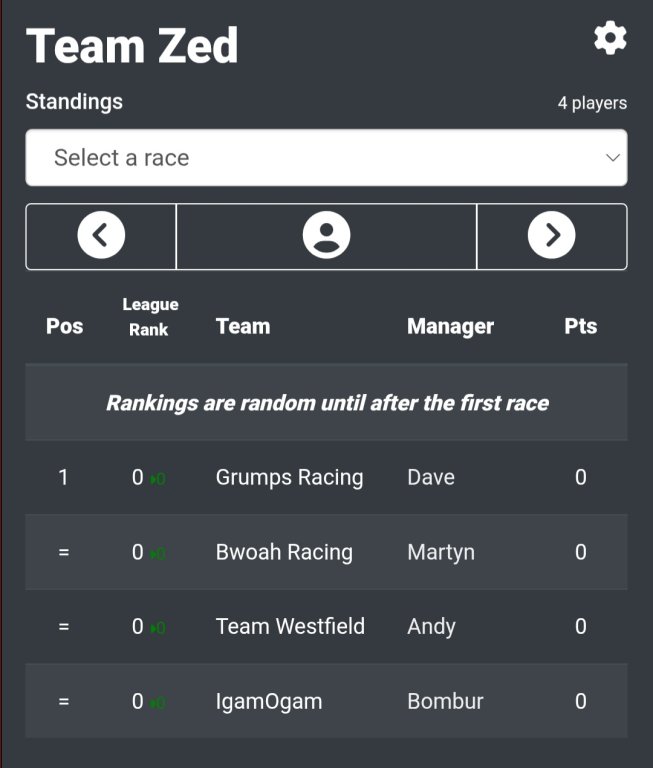This screenshot has height=768, width=653.
Task: Click the green rank change icon for Team Westfield
Action: pos(158,628)
